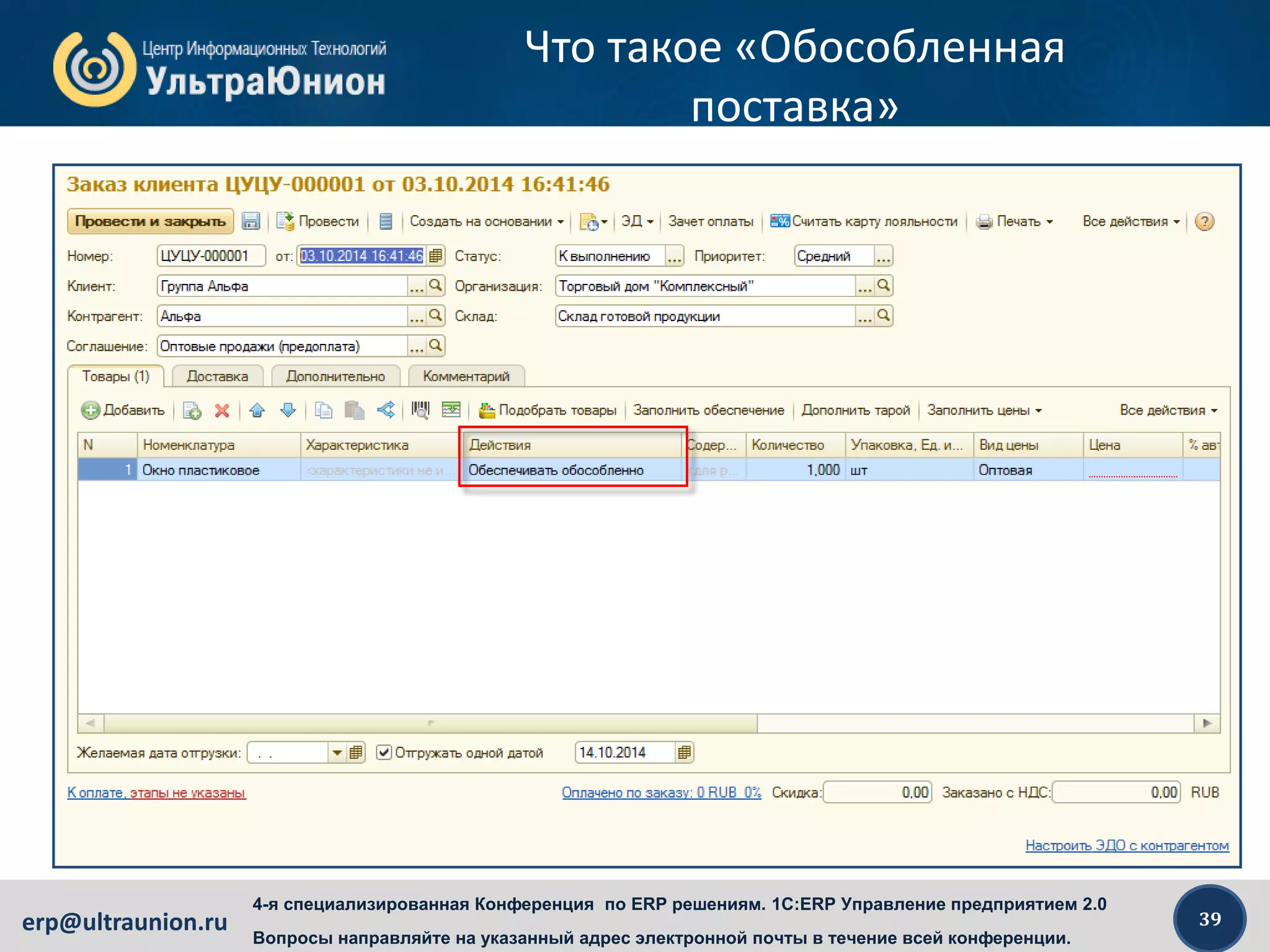The width and height of the screenshot is (1270, 952).
Task: Open Настроить ЭДО с контрагентом link
Action: [x=1127, y=845]
